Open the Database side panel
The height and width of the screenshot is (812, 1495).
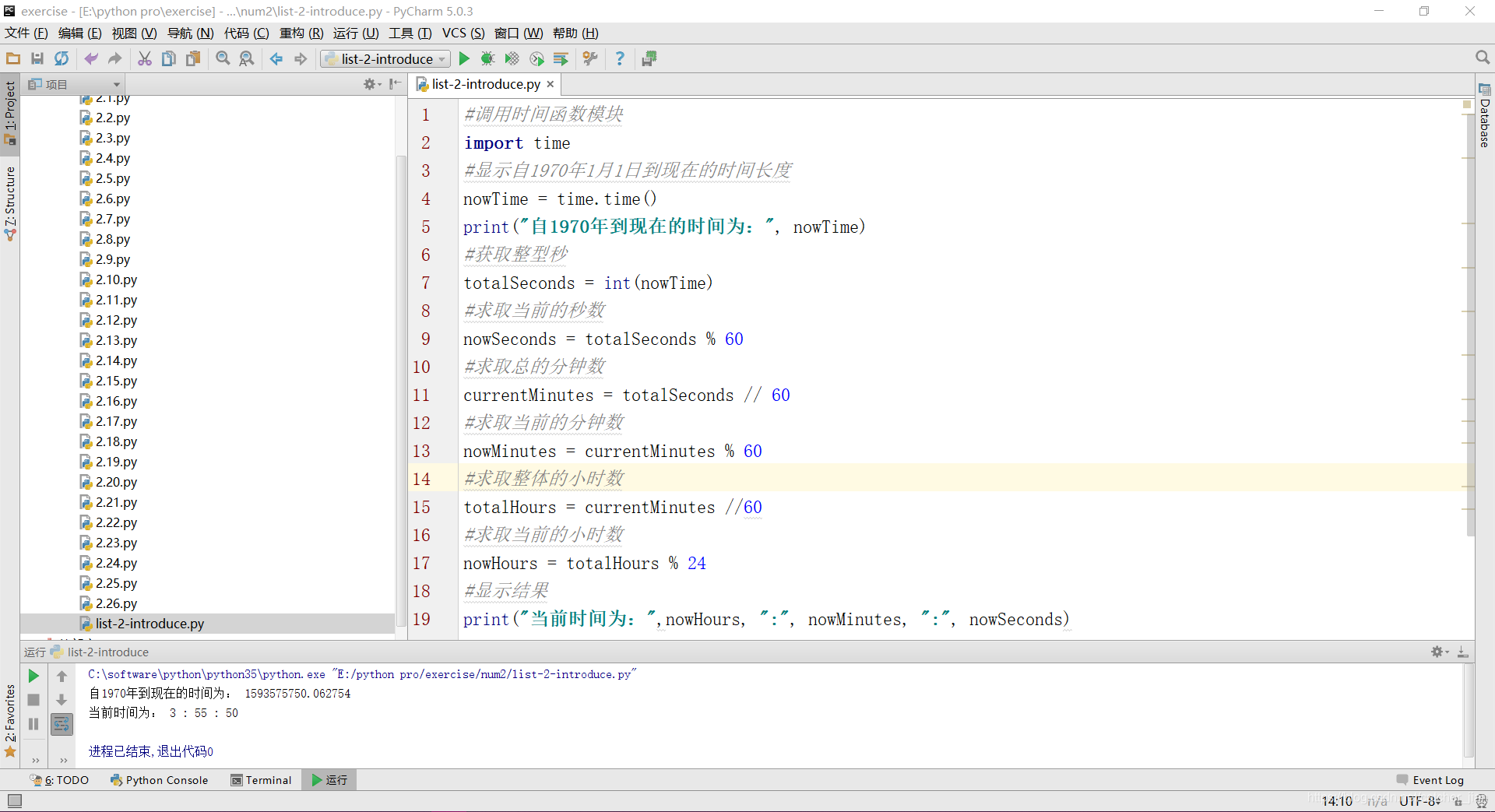pyautogui.click(x=1485, y=115)
